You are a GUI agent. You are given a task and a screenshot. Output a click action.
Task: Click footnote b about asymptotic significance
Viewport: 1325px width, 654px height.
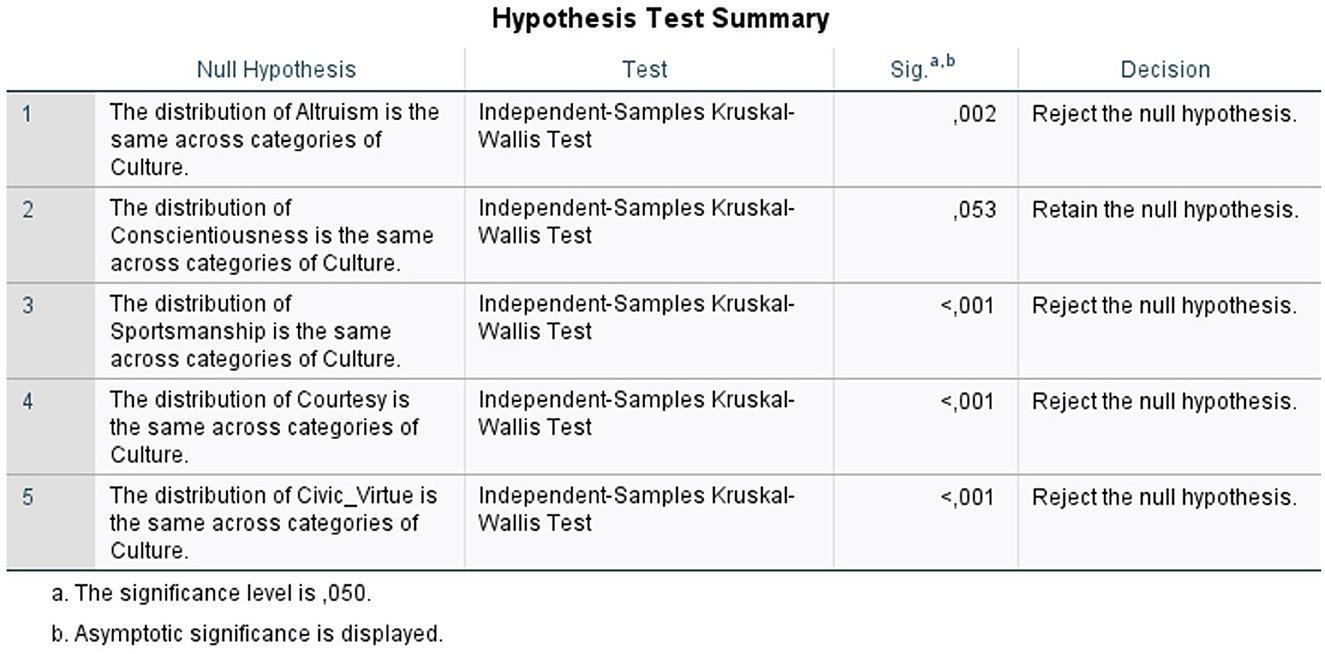[x=247, y=634]
